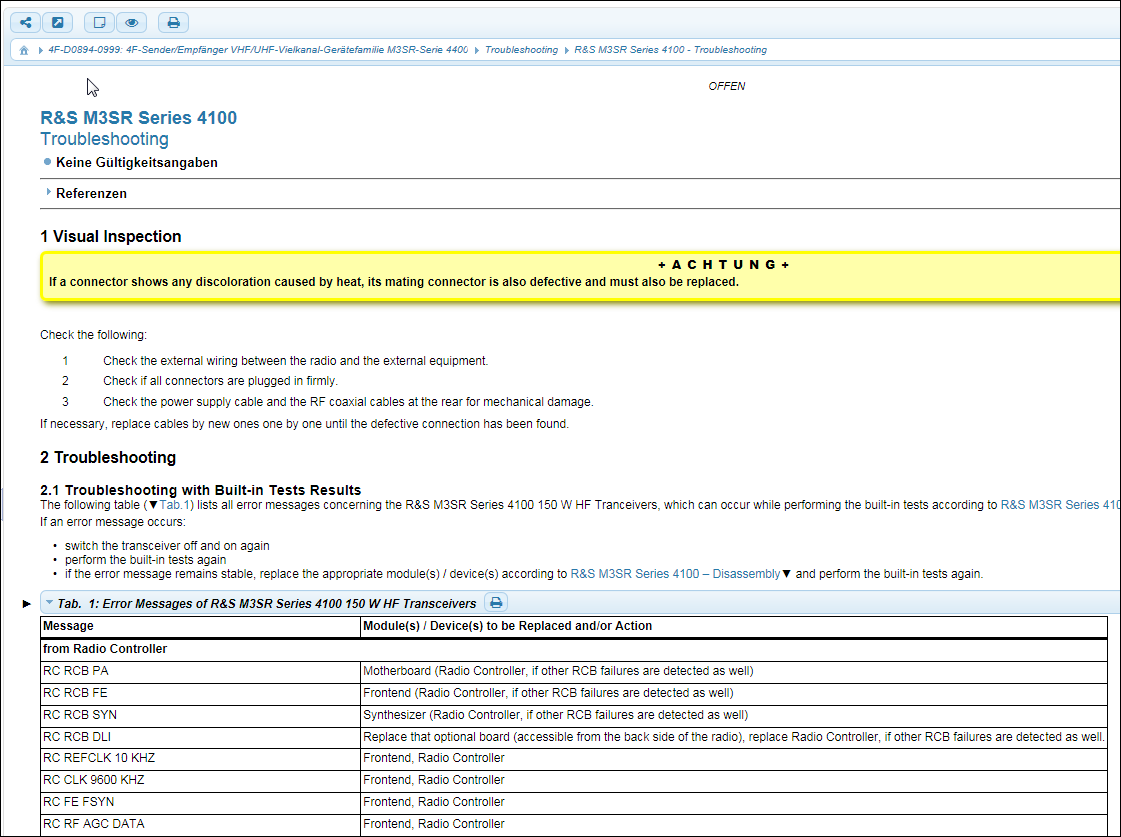
Task: Open the Troubleshooting breadcrumb link
Action: pyautogui.click(x=521, y=50)
